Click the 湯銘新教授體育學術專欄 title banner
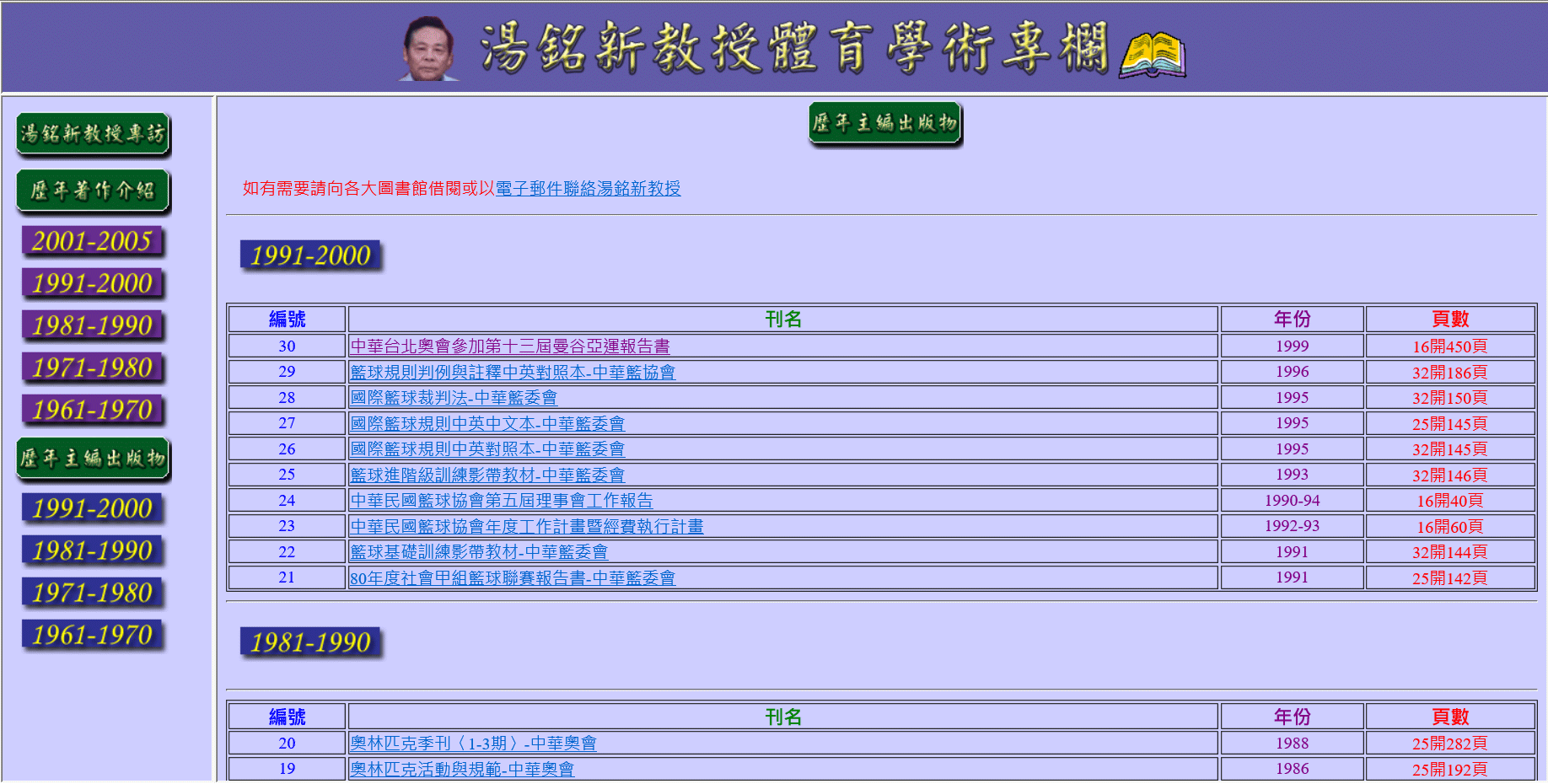 coord(793,47)
